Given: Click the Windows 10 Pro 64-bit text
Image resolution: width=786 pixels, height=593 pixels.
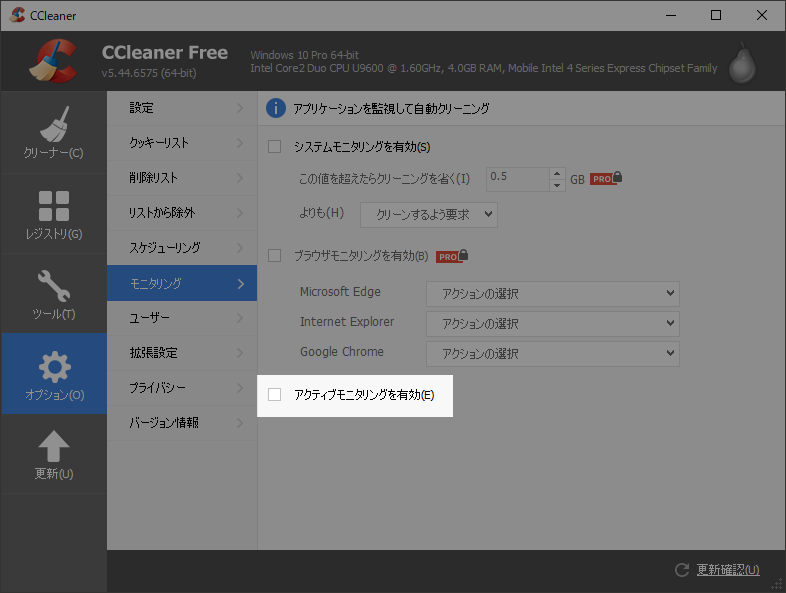Looking at the screenshot, I should 304,55.
